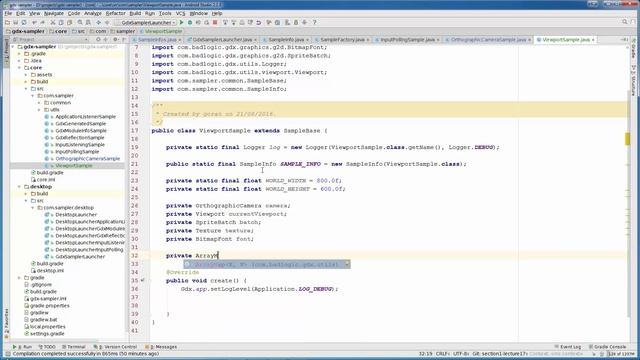Screen dimensions: 640x360
Task: Open the Terminal tool window button
Action: point(74,347)
